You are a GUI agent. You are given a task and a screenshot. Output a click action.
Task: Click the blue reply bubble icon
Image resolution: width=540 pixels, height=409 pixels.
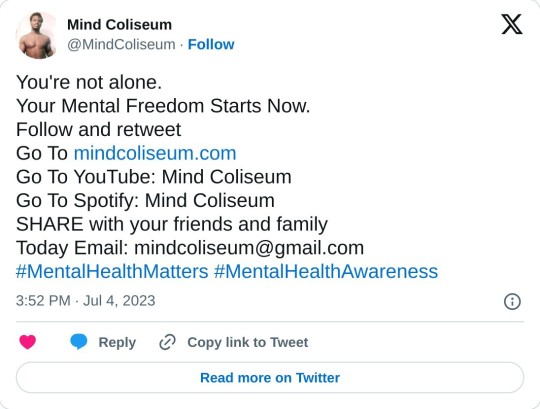click(x=79, y=342)
